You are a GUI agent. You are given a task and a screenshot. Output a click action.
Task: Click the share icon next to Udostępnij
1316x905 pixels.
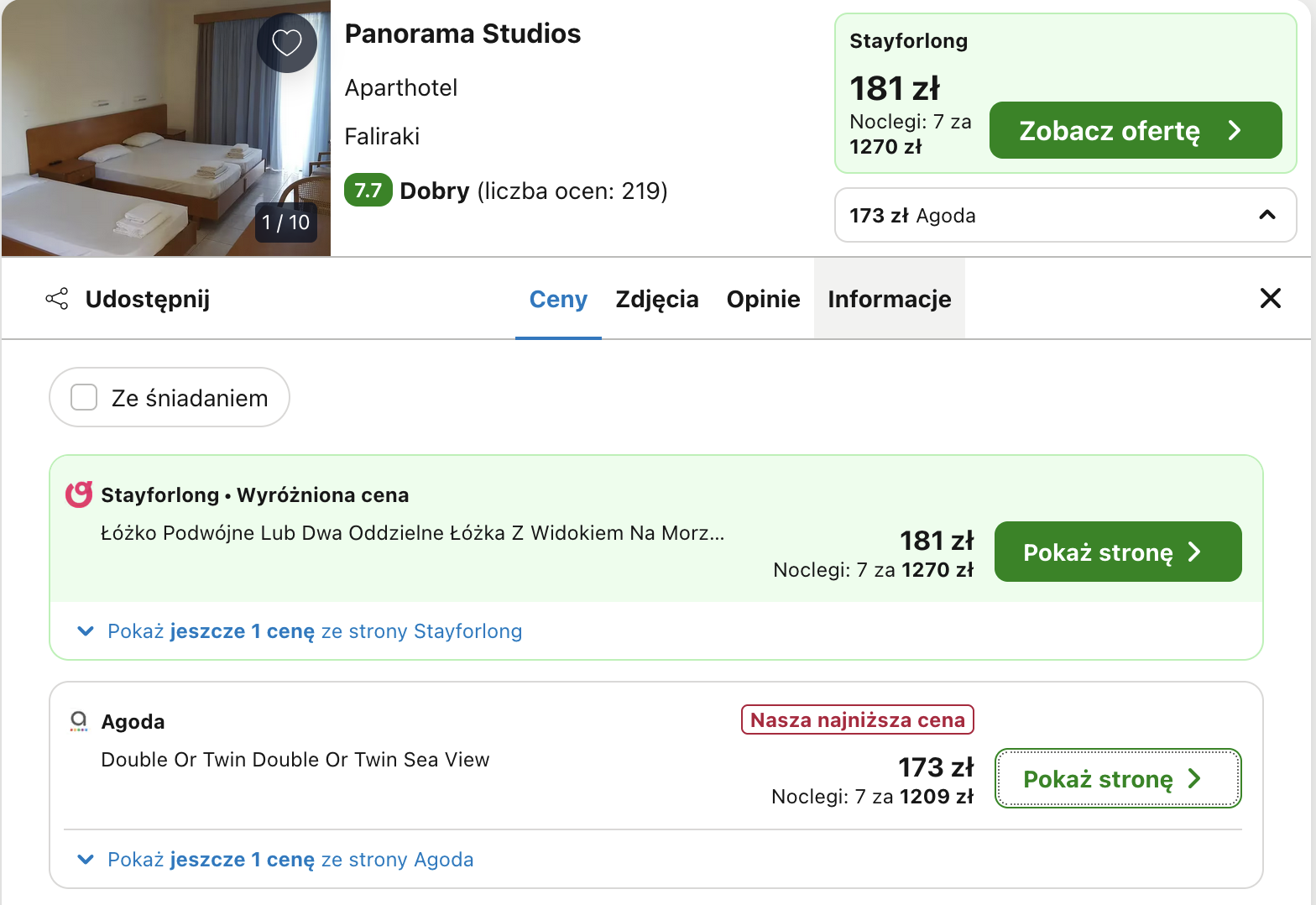point(56,299)
